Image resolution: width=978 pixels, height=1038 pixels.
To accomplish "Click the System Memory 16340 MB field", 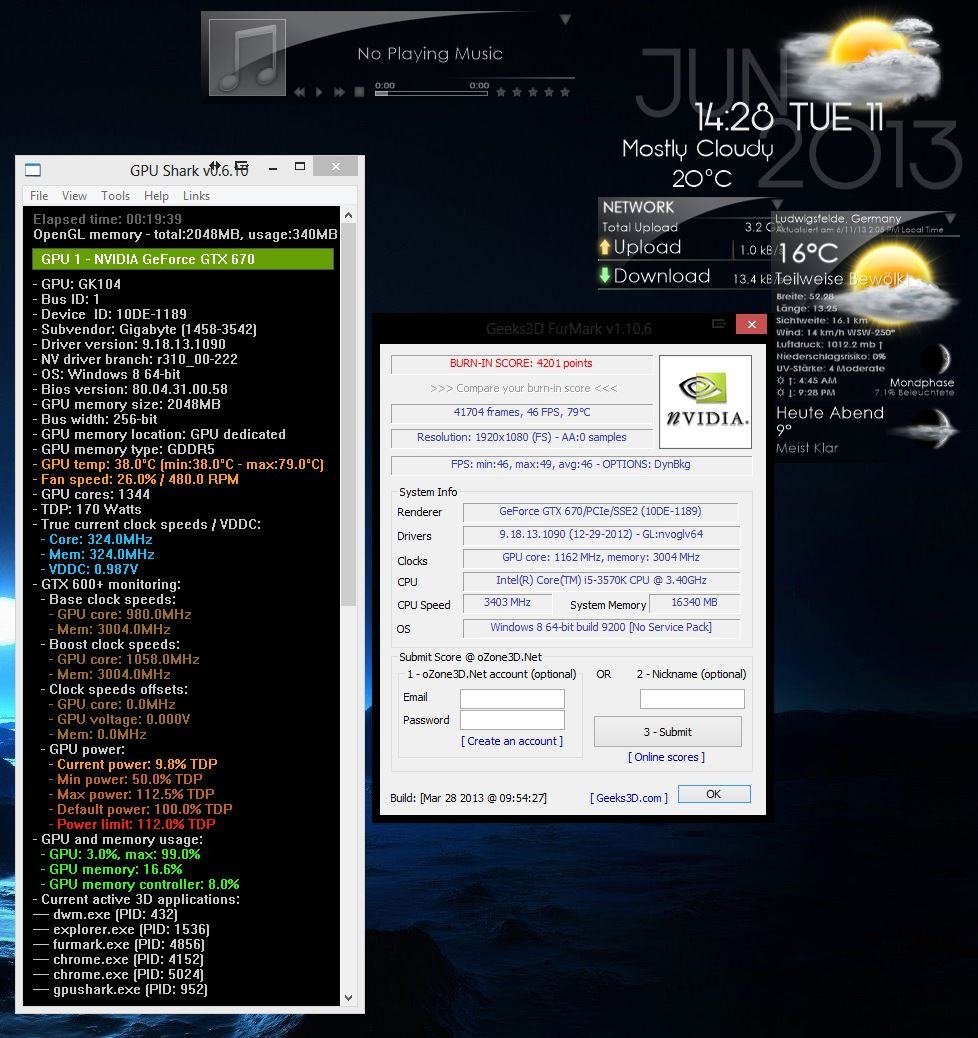I will pyautogui.click(x=695, y=603).
